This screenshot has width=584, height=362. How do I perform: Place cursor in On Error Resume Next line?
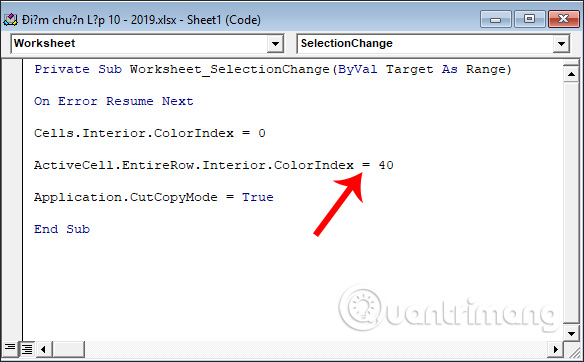pos(114,101)
